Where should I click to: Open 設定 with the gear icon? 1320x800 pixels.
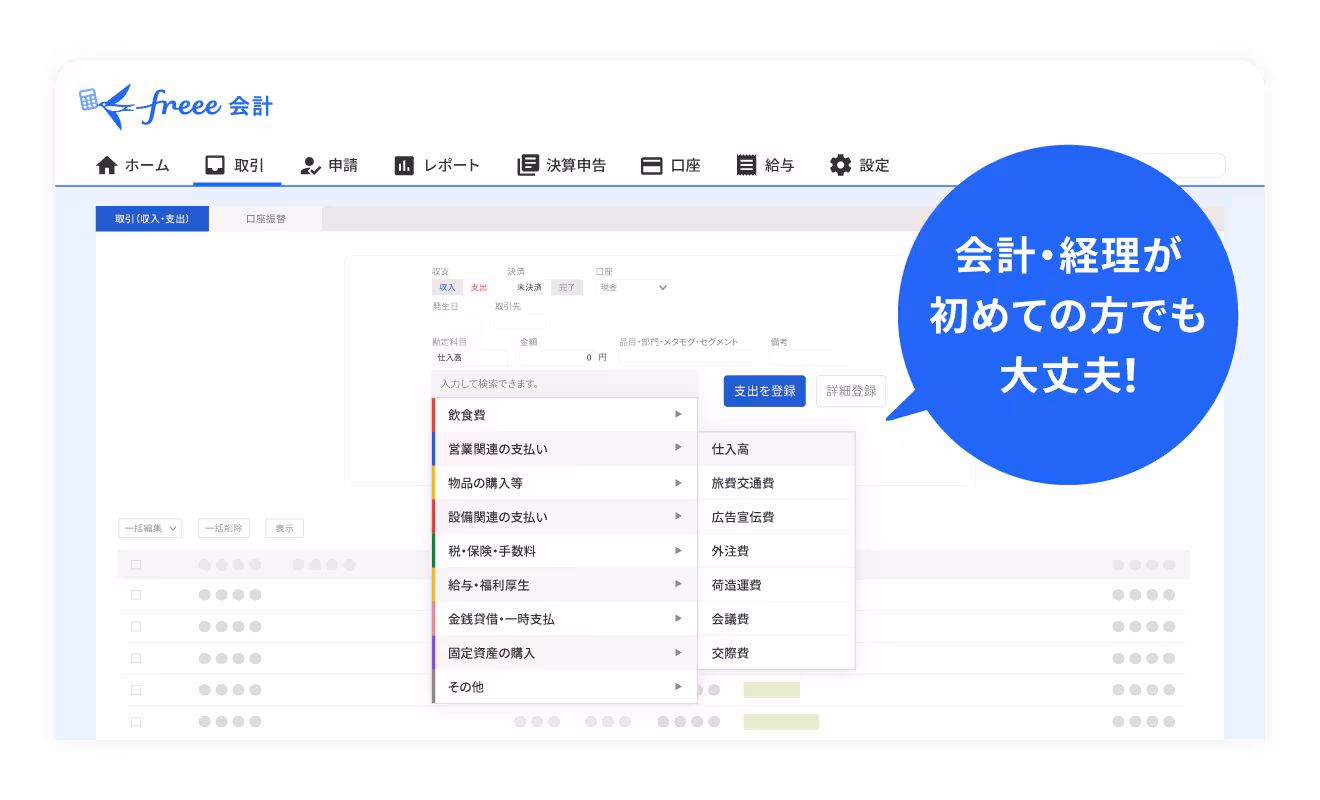pos(840,166)
